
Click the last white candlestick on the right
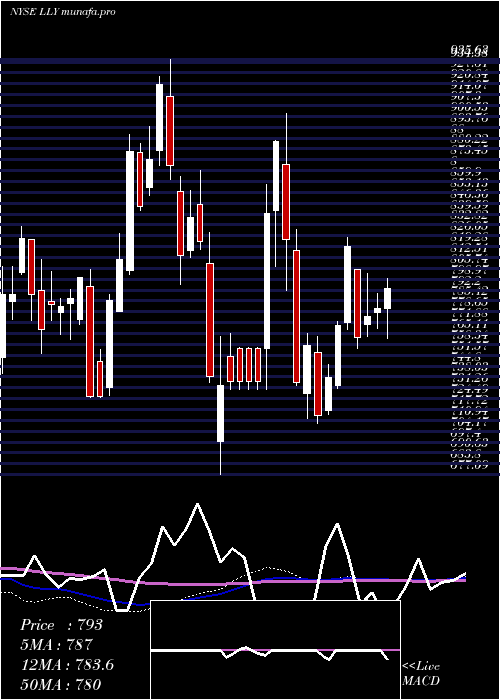coord(387,299)
